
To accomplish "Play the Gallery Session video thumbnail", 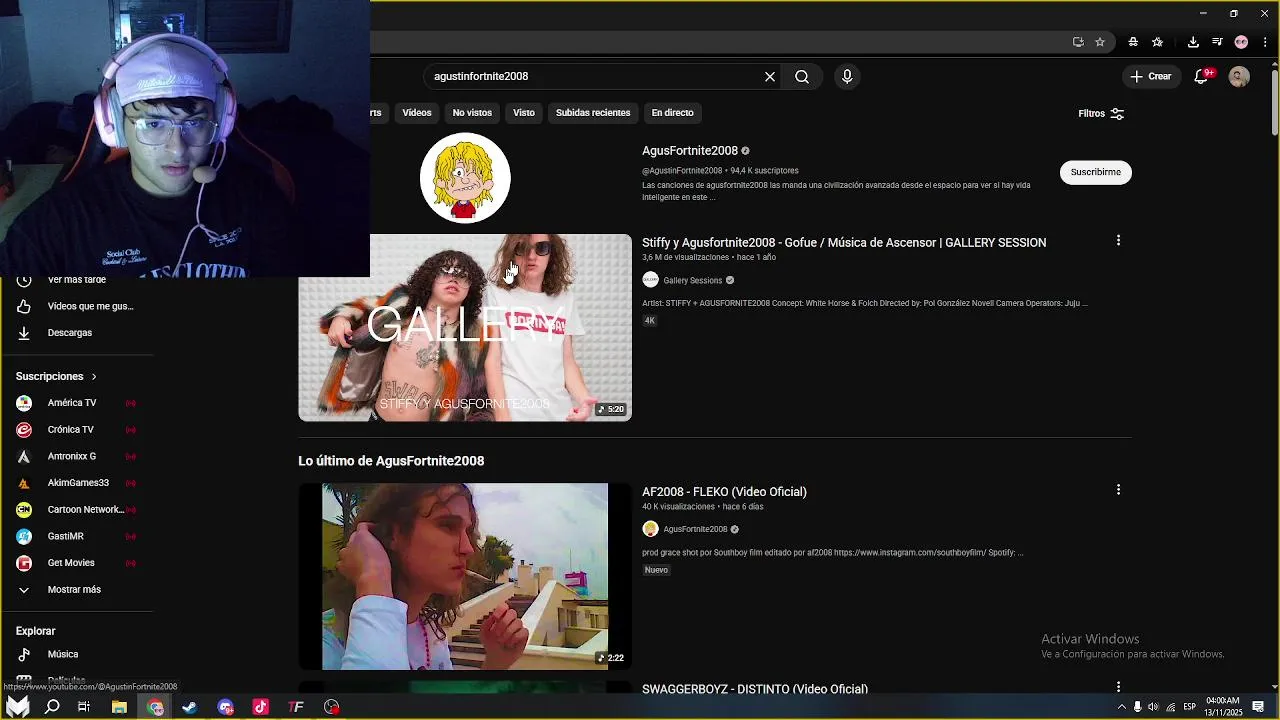I will pos(465,328).
